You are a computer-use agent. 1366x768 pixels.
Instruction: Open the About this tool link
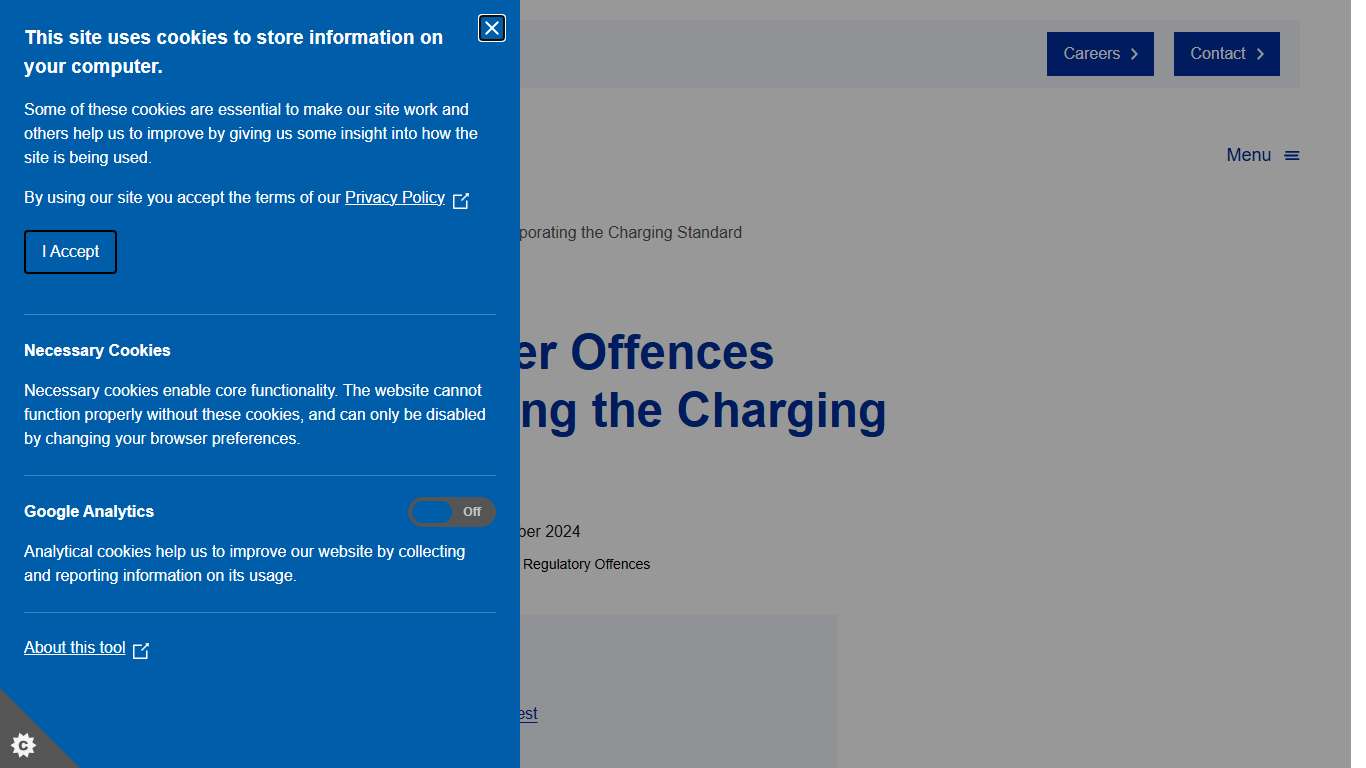74,647
